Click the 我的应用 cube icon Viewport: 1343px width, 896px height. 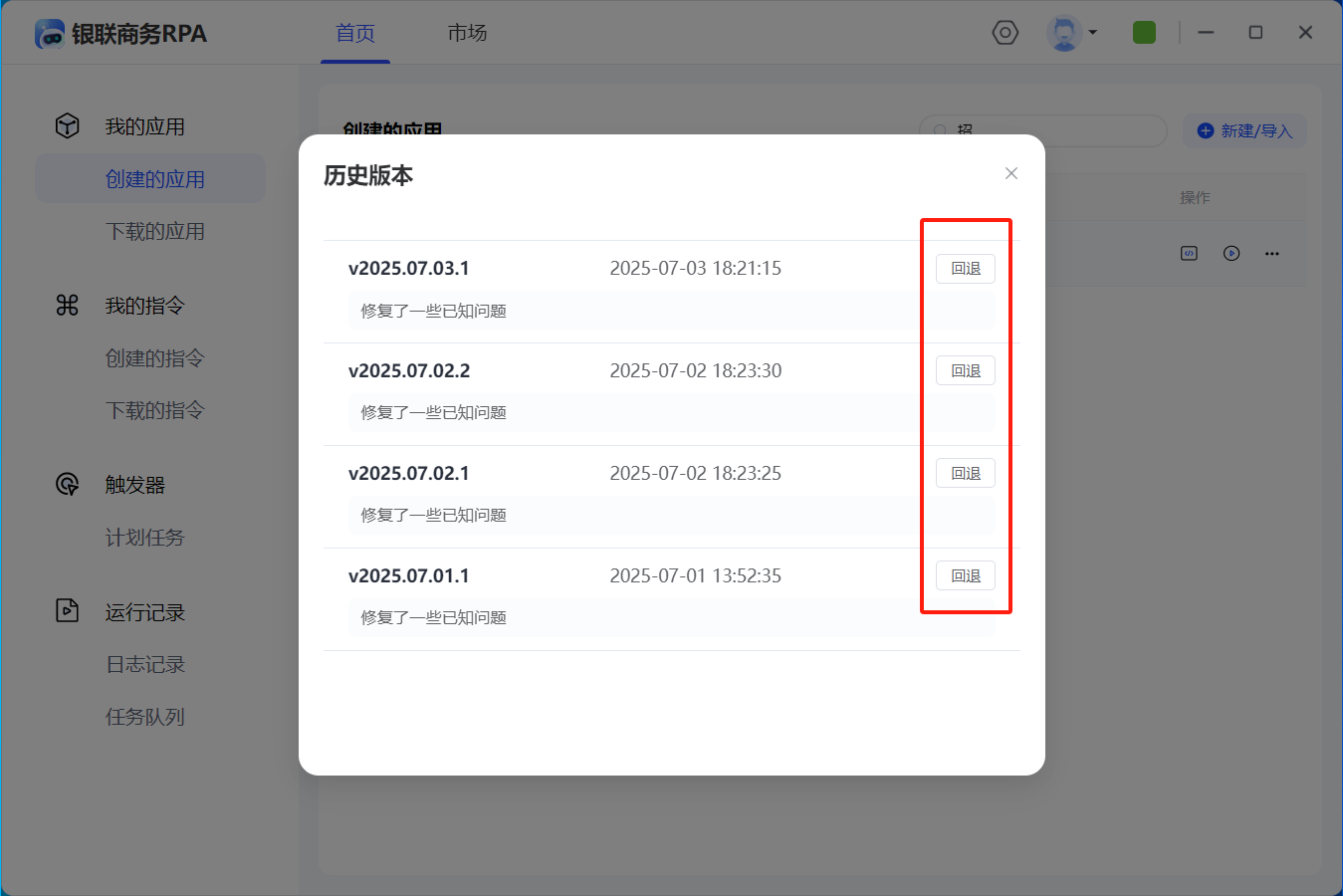[x=67, y=126]
